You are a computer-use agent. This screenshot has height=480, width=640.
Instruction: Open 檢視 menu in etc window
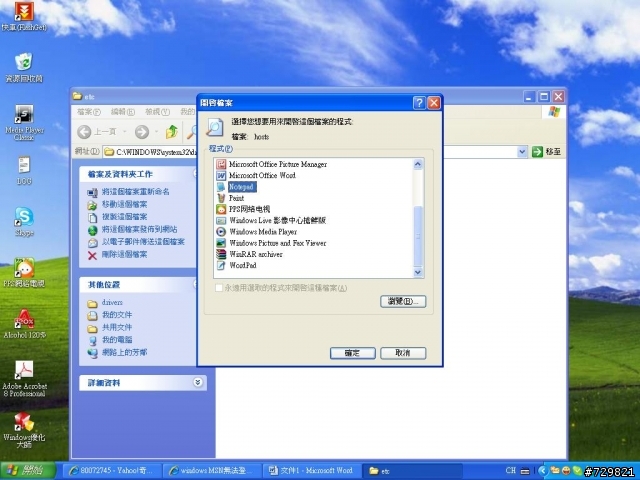[158, 112]
